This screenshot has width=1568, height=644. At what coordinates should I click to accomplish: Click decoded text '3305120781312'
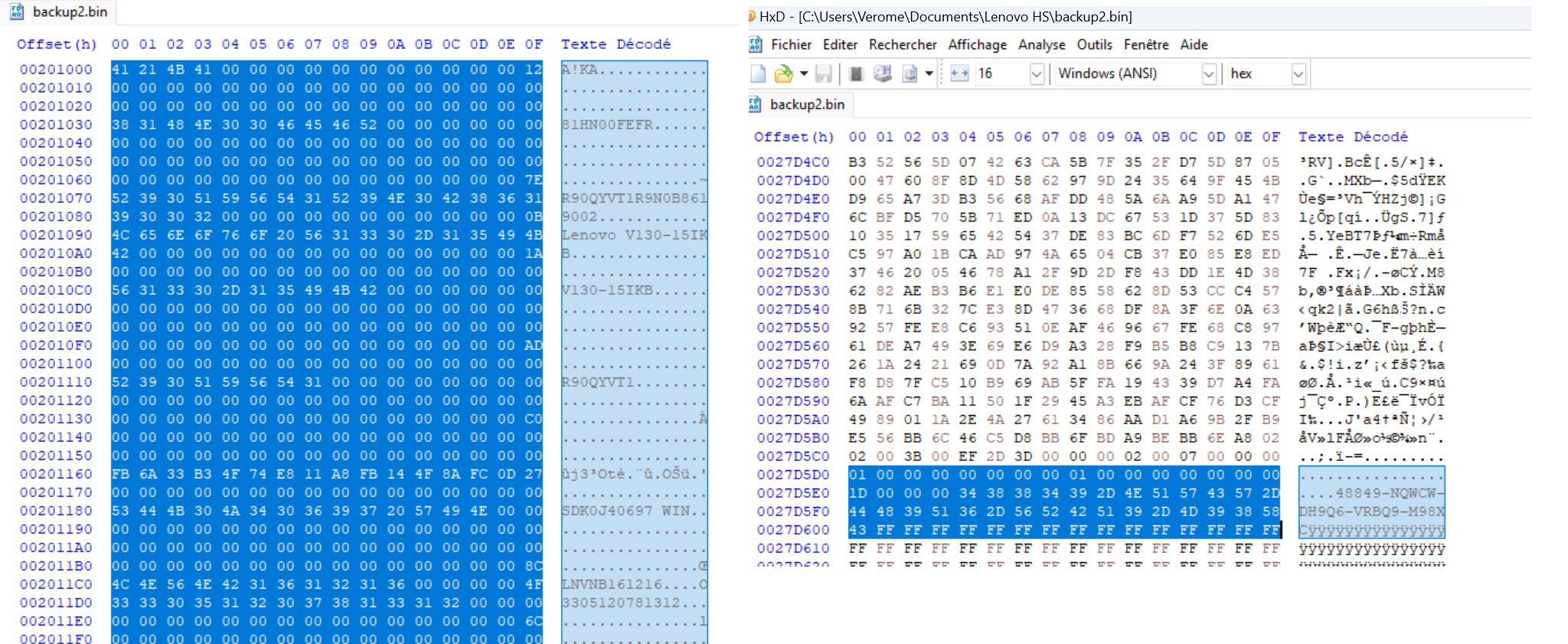pyautogui.click(x=621, y=603)
